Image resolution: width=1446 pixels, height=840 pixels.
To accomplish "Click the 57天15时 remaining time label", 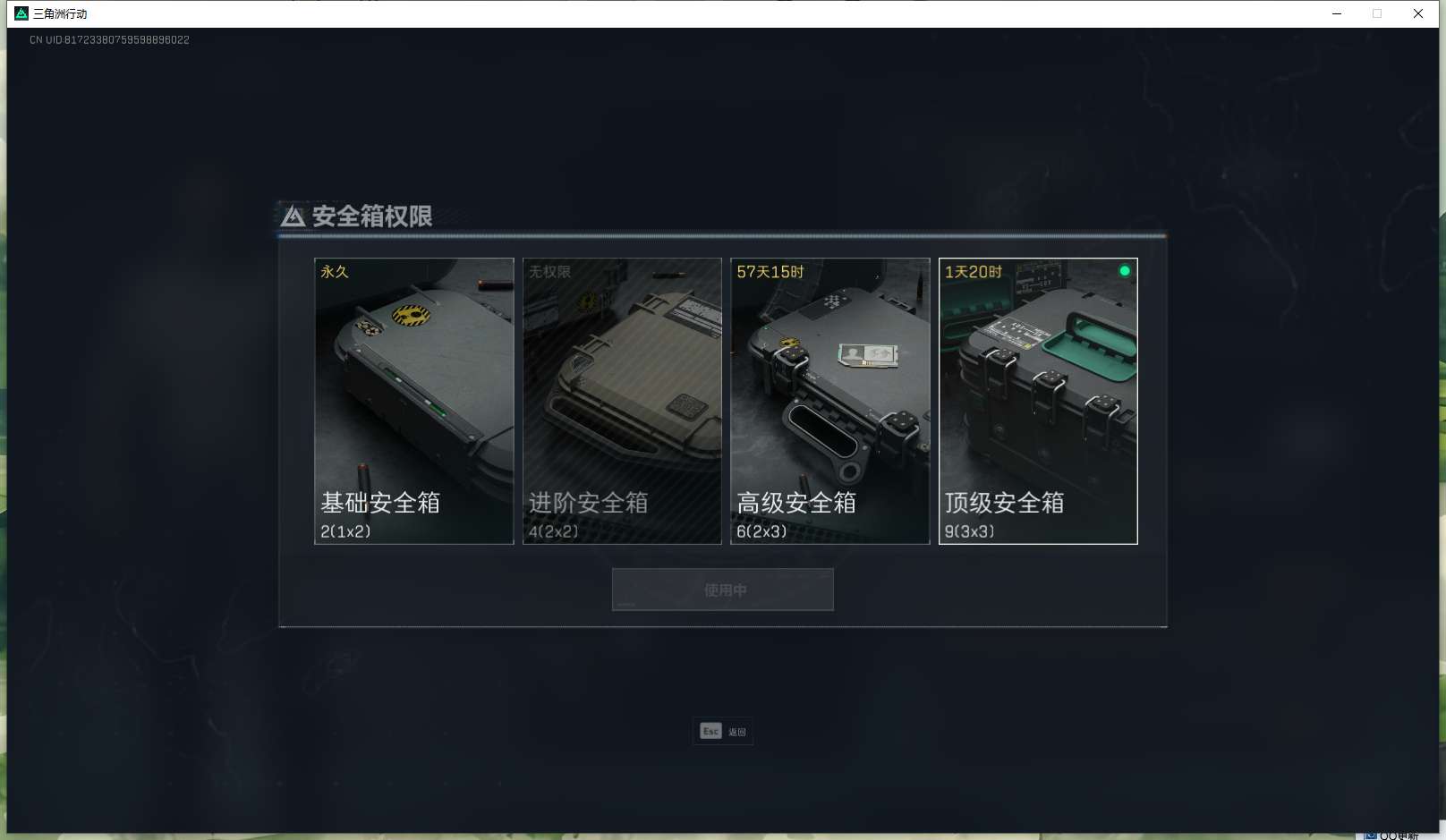I will point(770,272).
